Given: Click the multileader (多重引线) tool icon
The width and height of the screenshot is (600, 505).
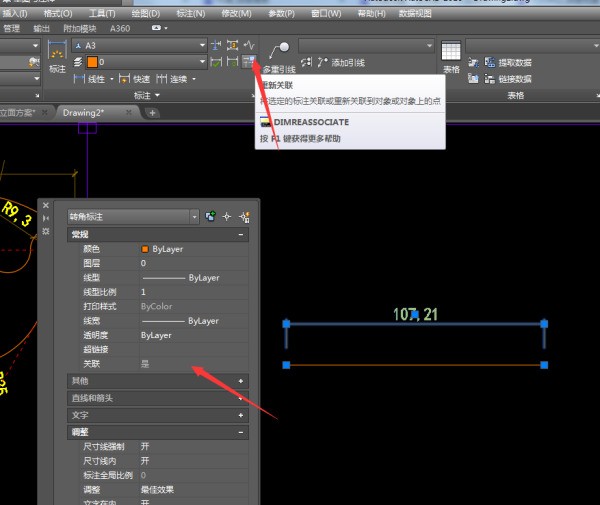Looking at the screenshot, I should pos(279,51).
